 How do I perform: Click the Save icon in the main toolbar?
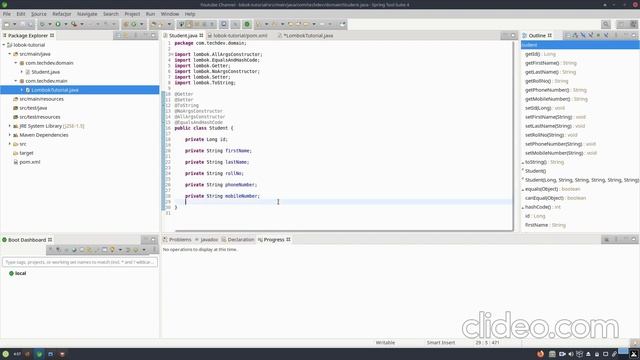point(22,24)
